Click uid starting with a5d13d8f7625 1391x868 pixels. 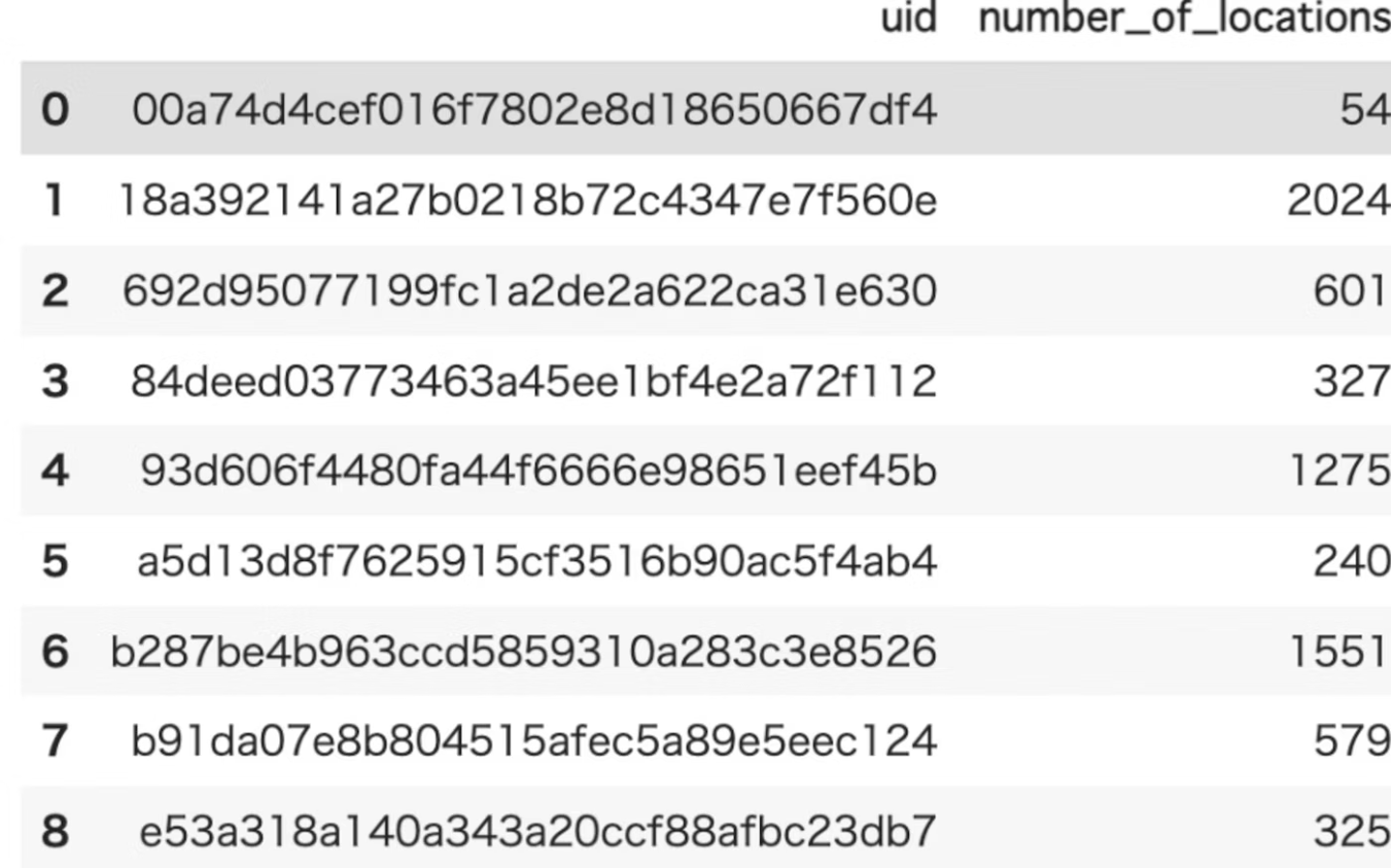[x=537, y=561]
